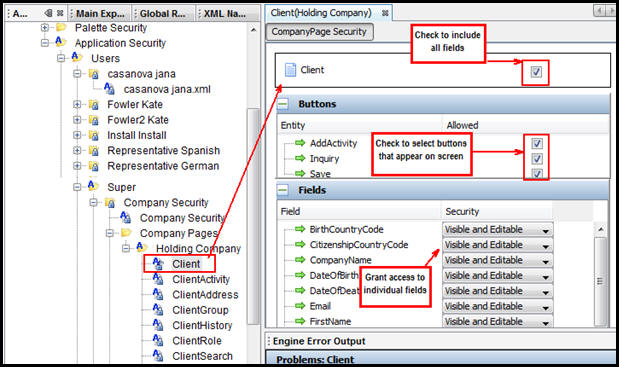
Task: Click the Representative Spanish user icon
Action: click(94, 151)
